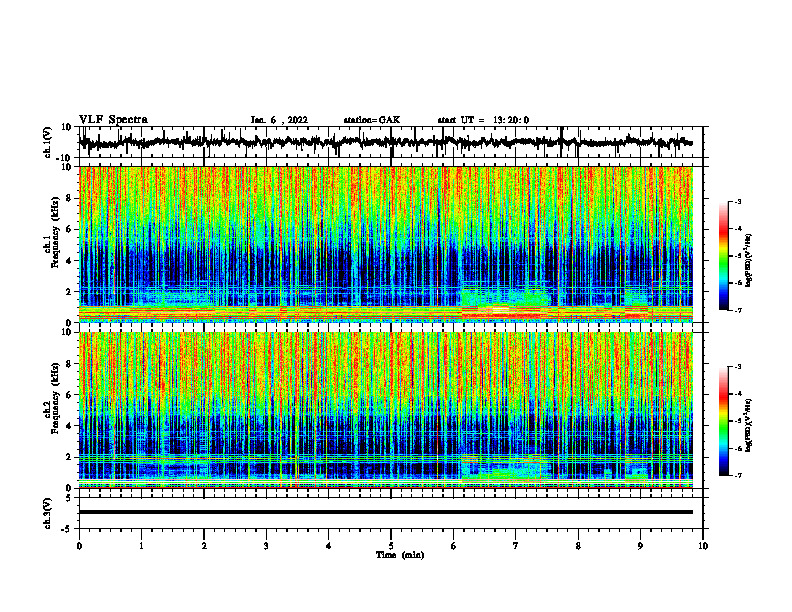The image size is (792, 612).
Task: Click the "1" tick on the Time axis
Action: pos(141,546)
